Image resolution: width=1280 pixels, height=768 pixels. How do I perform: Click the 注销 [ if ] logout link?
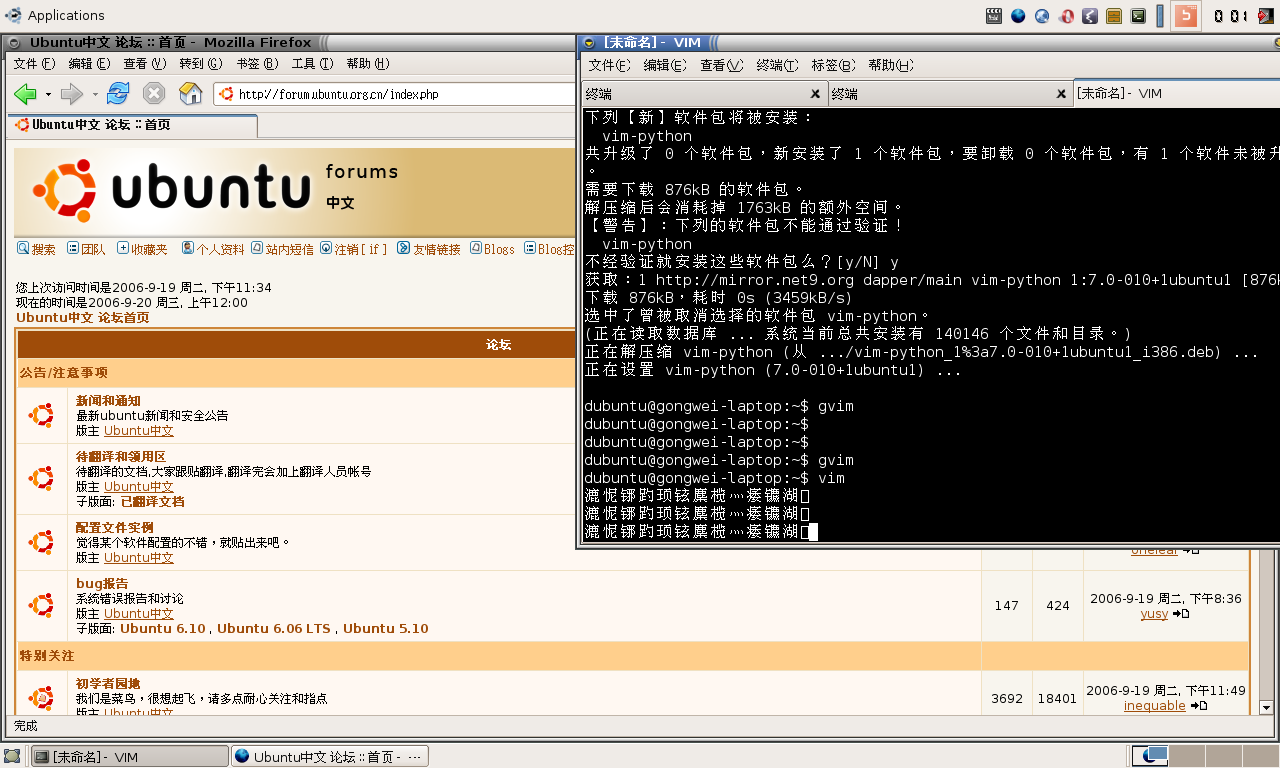tap(361, 249)
